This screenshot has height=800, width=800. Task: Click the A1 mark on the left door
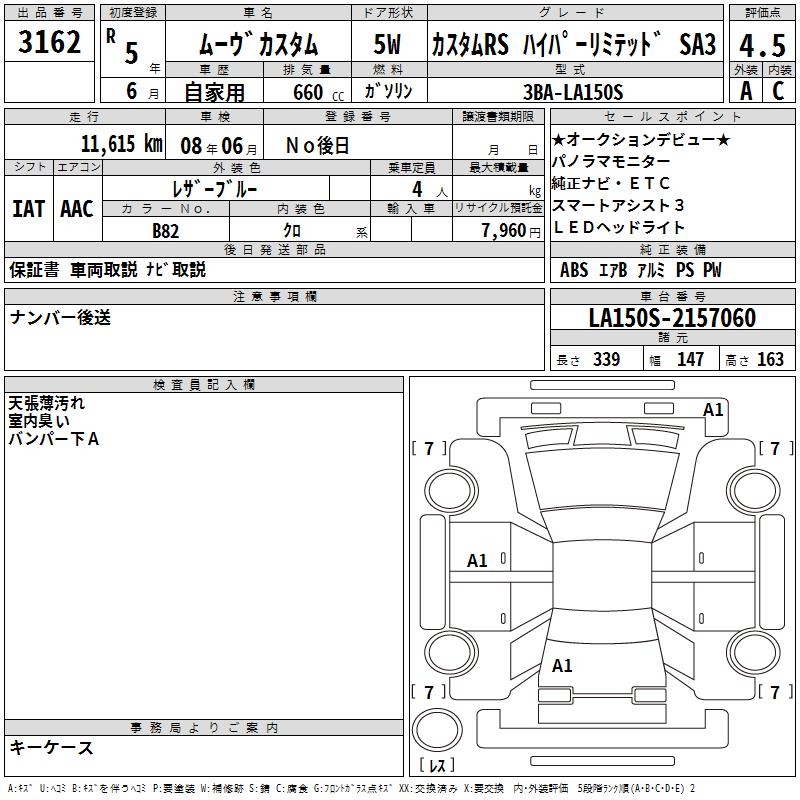478,561
